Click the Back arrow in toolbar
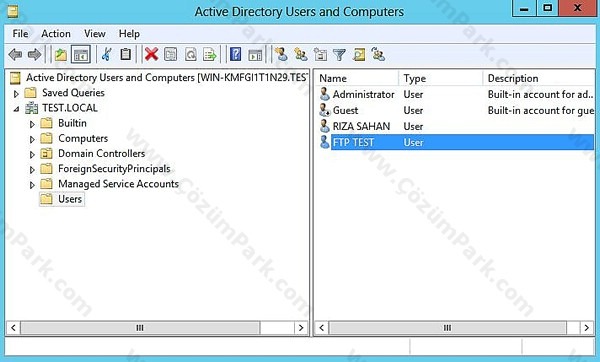This screenshot has width=600, height=362. 15,54
